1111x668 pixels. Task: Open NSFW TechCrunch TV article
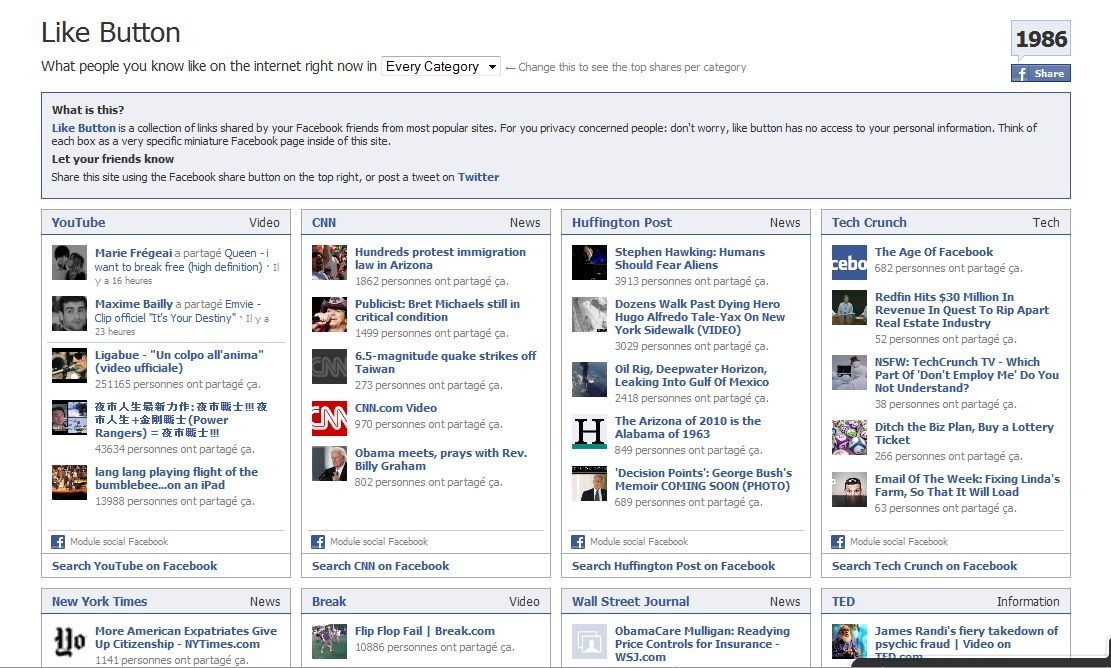coord(966,375)
